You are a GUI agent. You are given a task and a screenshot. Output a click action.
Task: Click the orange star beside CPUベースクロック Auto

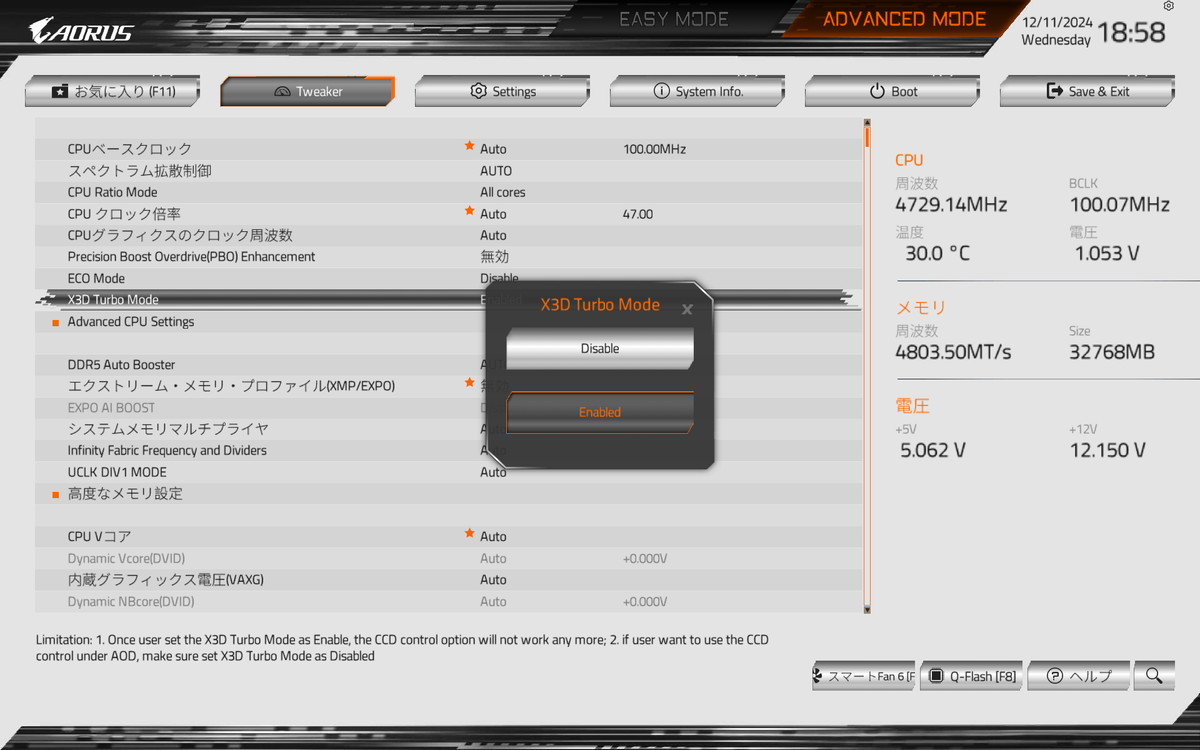[x=469, y=146]
